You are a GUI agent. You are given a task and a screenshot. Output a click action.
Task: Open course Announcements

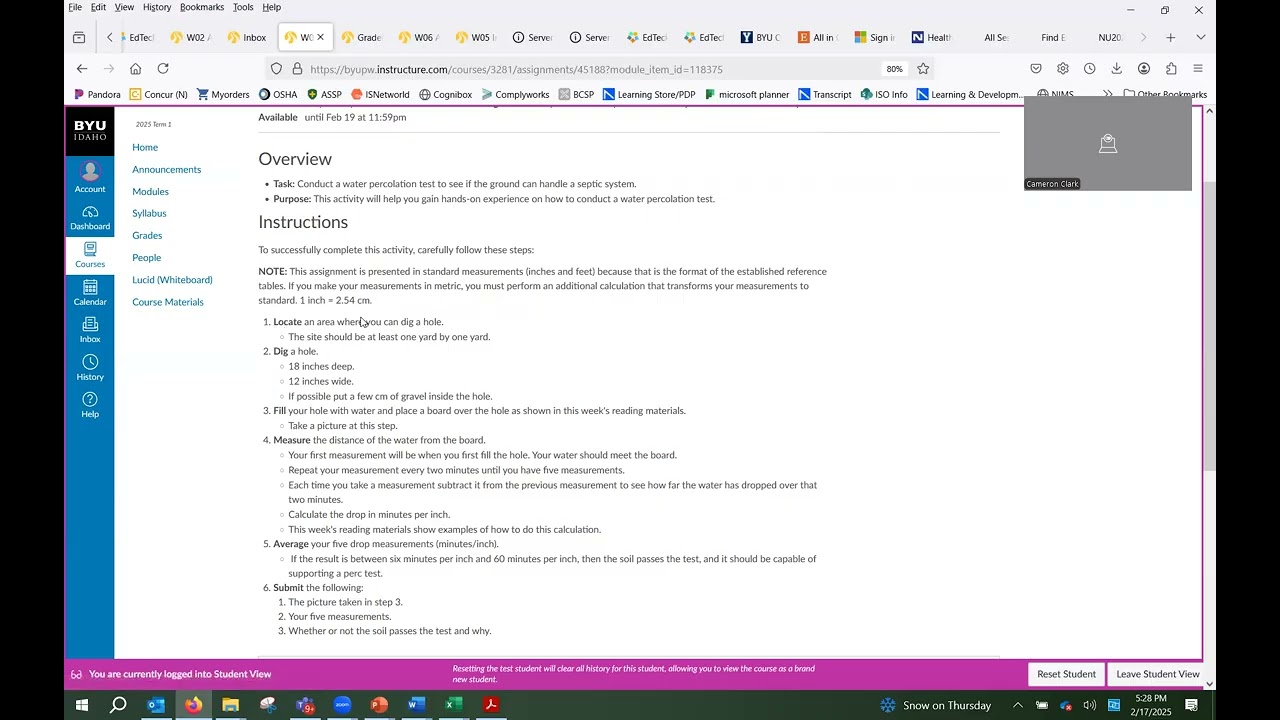click(166, 169)
